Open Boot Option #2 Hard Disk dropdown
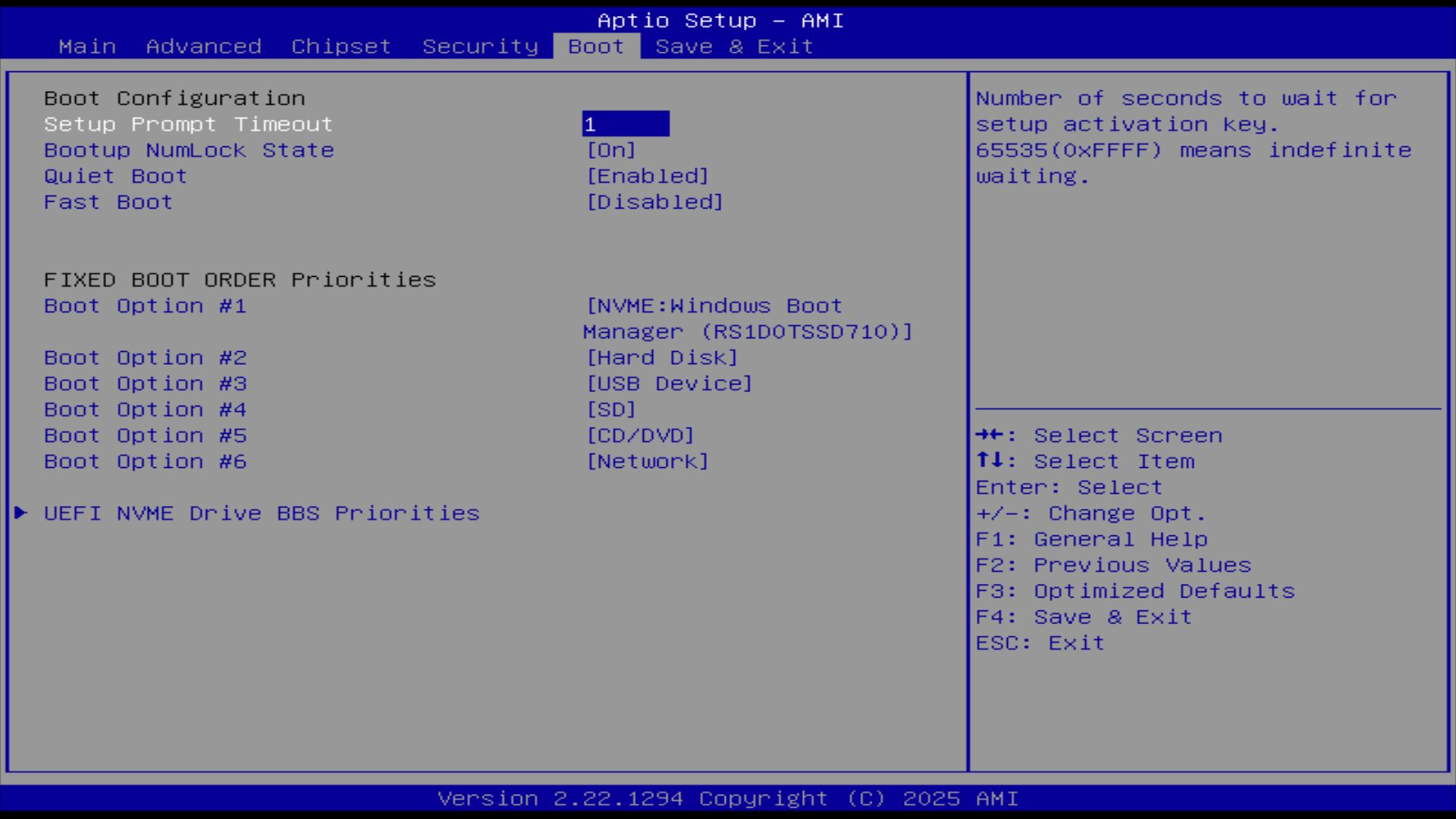Screen dimensions: 1456x819 pyautogui.click(x=661, y=358)
